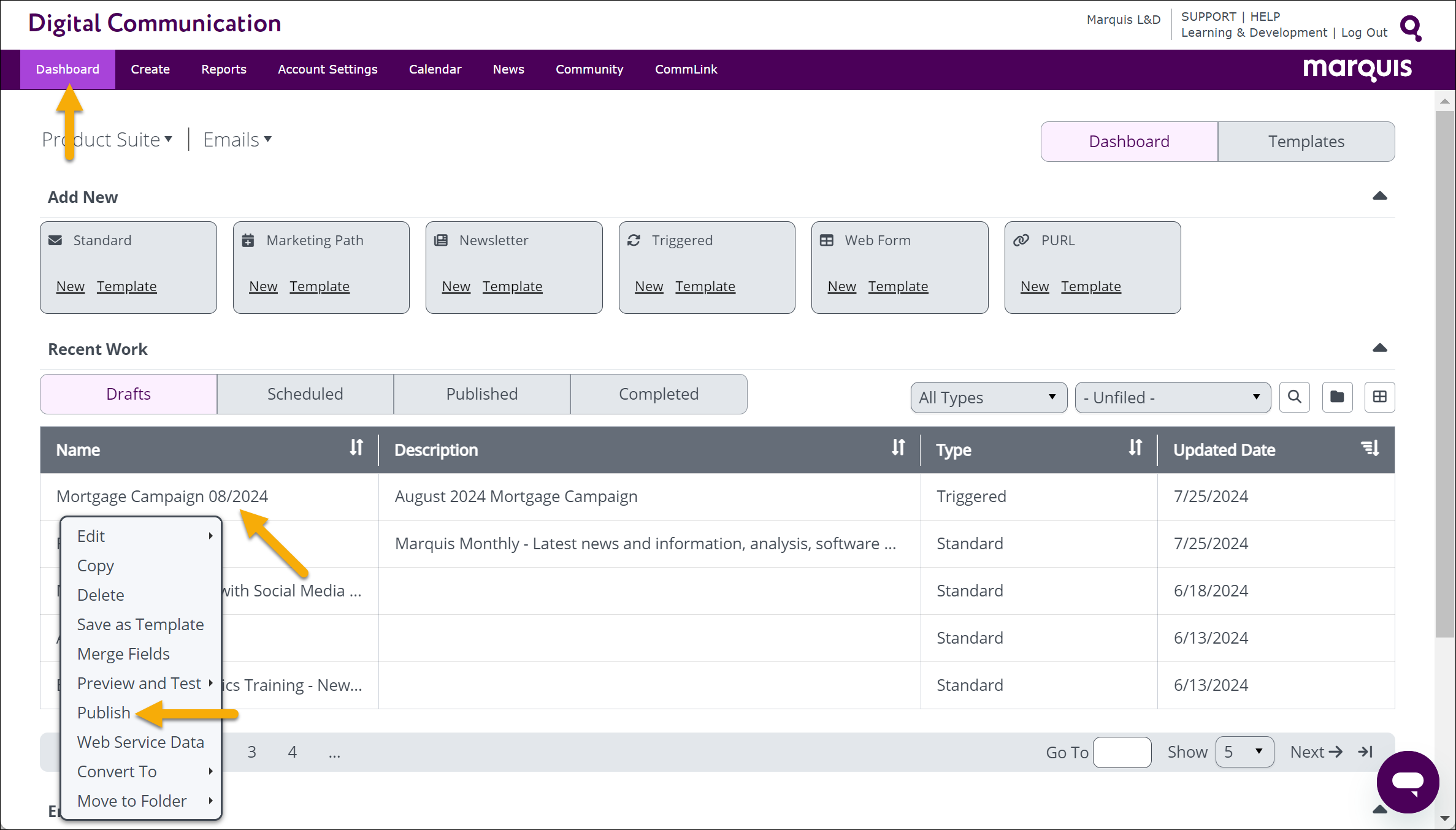Expand the Convert To submenu
The width and height of the screenshot is (1456, 830).
141,772
